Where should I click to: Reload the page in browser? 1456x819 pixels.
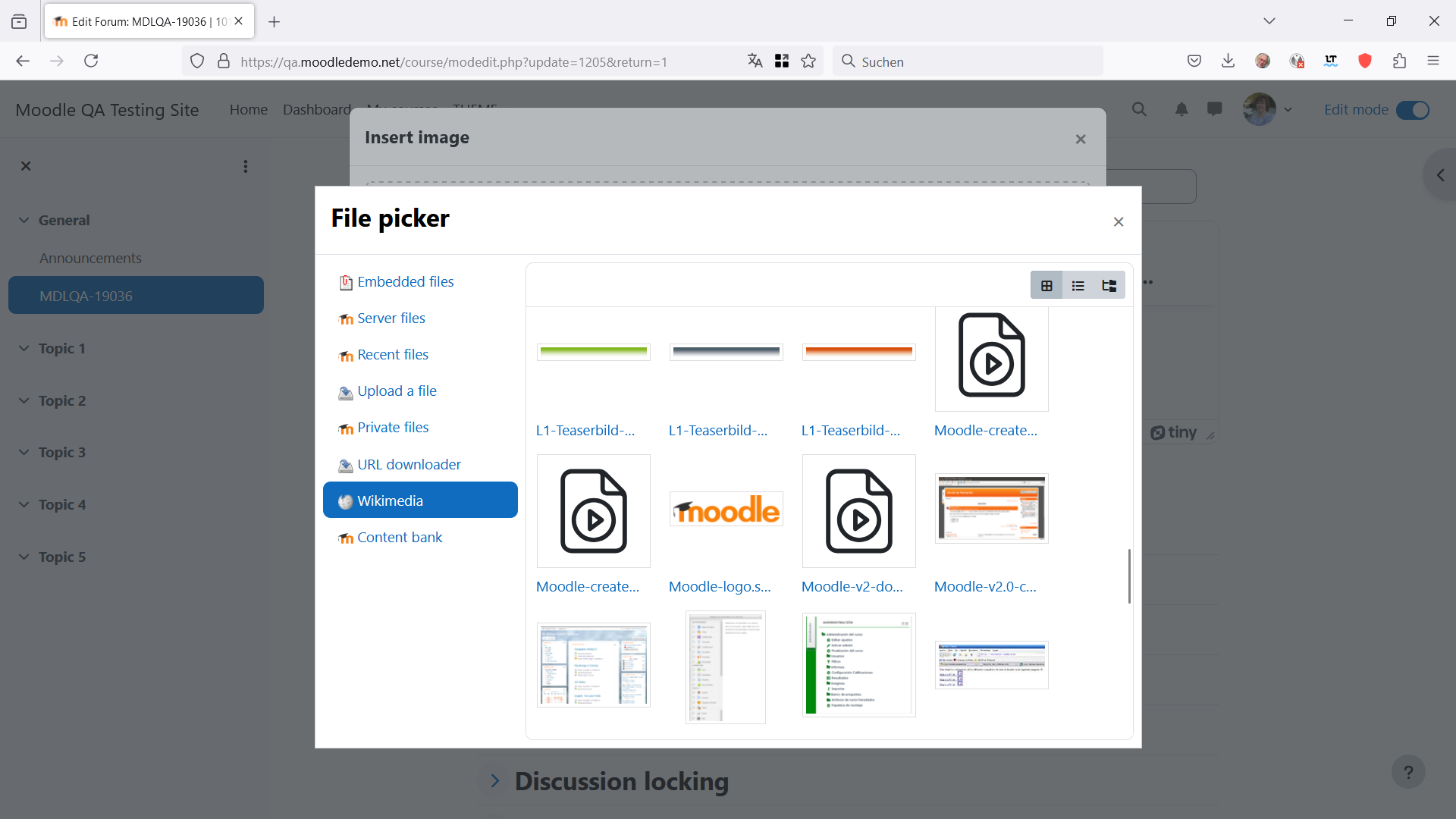pyautogui.click(x=91, y=61)
